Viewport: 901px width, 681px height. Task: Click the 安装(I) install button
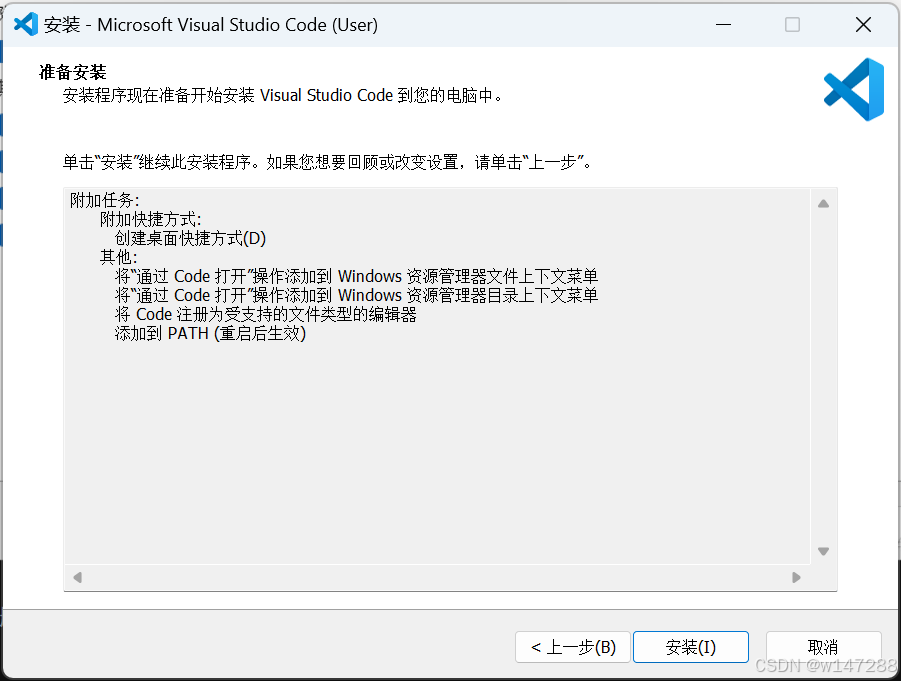(691, 647)
